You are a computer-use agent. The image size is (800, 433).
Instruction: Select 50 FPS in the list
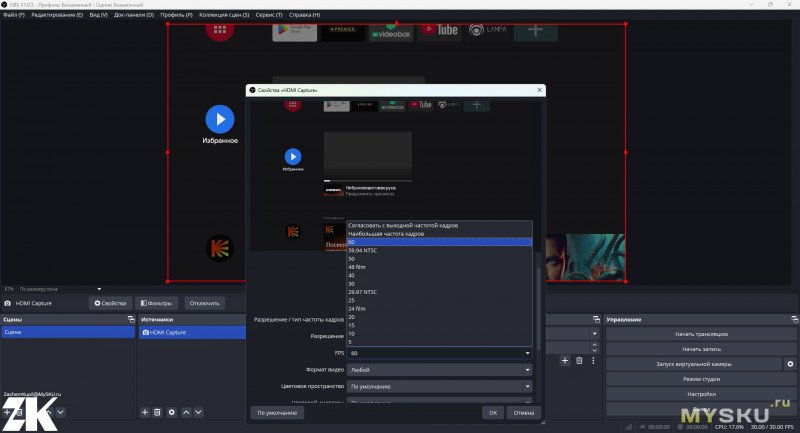(439, 259)
